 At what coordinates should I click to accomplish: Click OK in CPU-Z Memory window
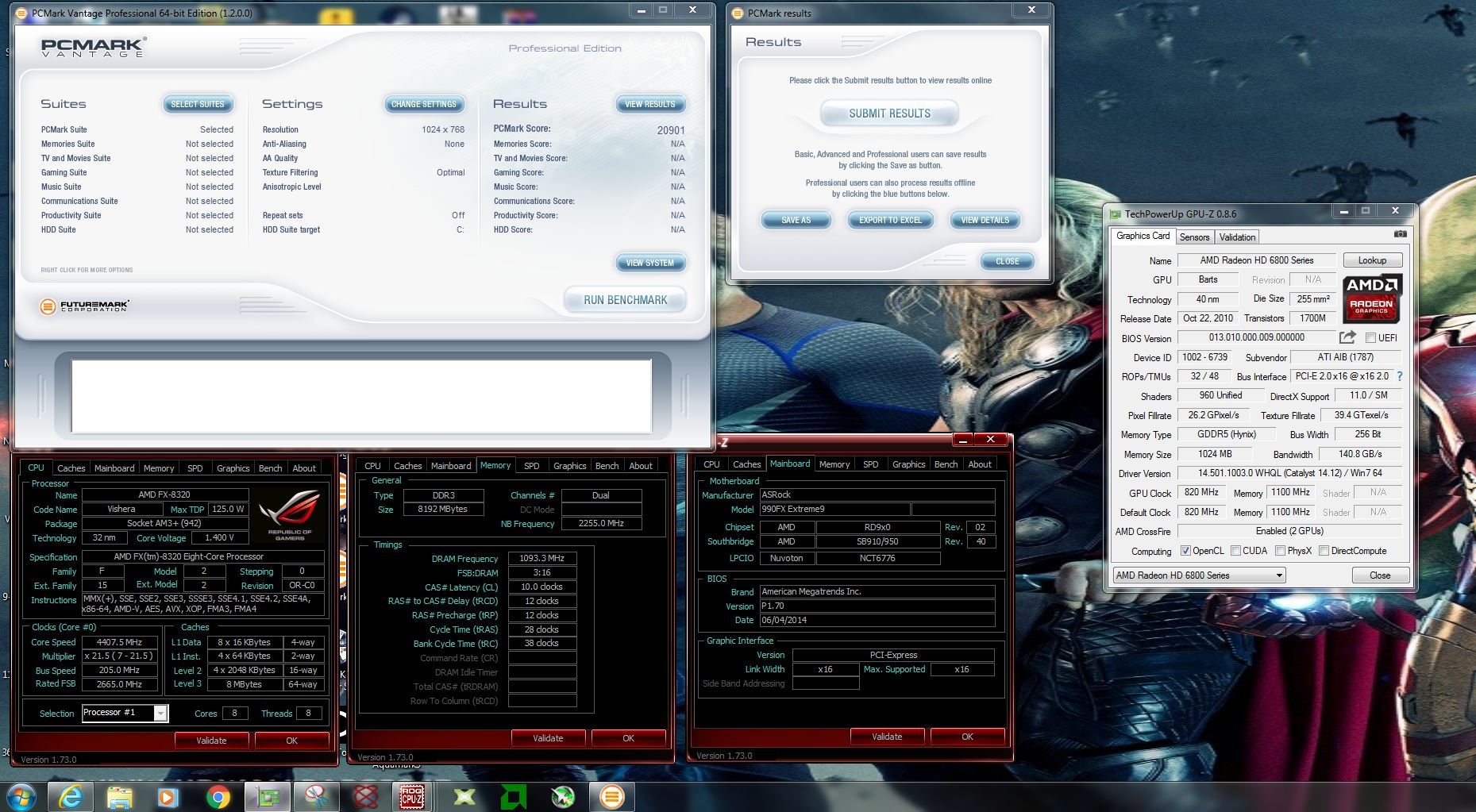628,738
